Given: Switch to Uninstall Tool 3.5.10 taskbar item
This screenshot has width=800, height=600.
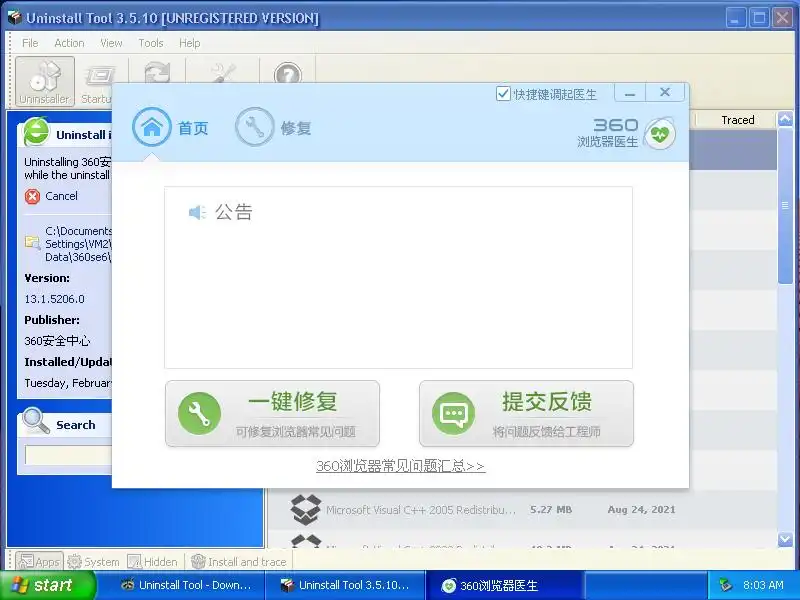Looking at the screenshot, I should tap(345, 585).
